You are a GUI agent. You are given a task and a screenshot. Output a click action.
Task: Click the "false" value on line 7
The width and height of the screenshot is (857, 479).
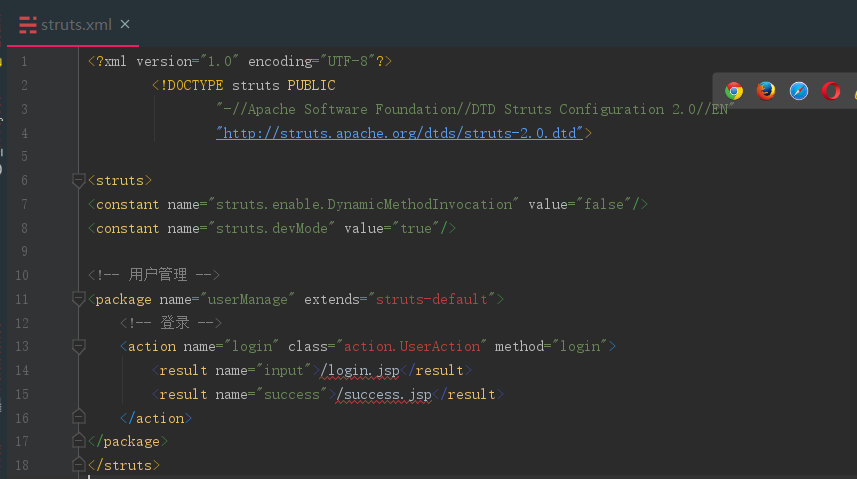(603, 204)
